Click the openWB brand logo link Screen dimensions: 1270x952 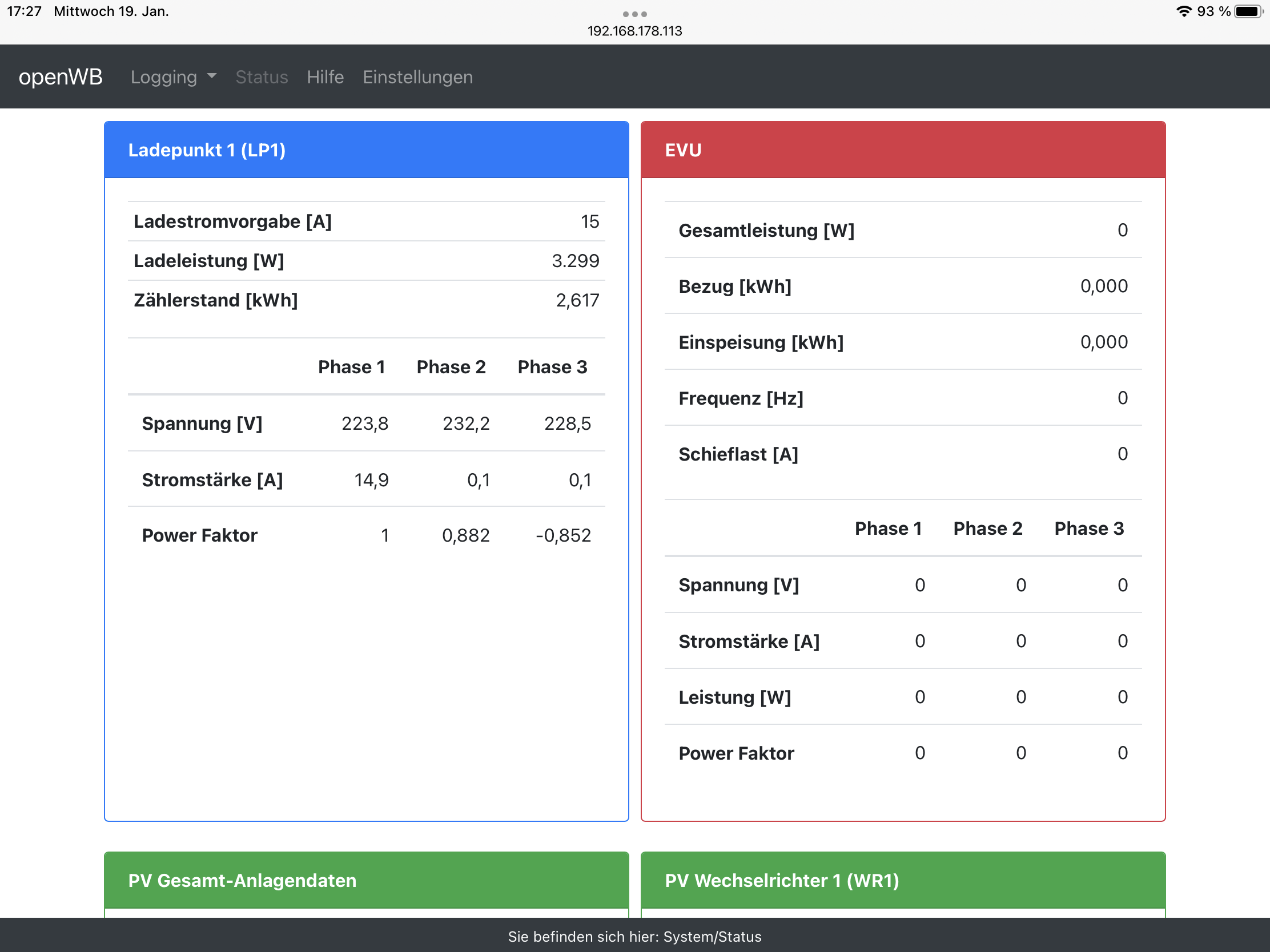pos(61,77)
